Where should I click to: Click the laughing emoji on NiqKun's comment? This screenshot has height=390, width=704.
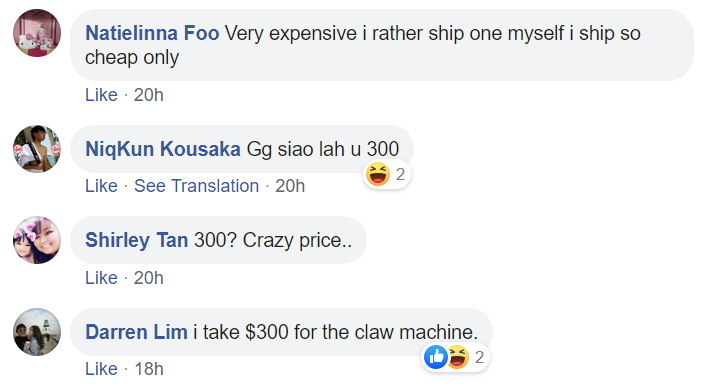point(378,174)
